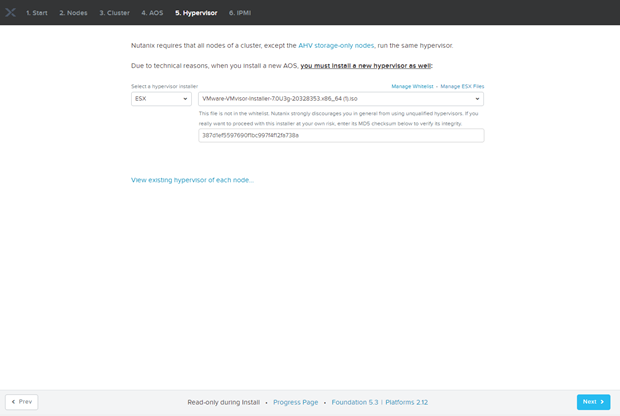Go to the 1. Start step tab
The image size is (620, 416).
click(x=37, y=13)
